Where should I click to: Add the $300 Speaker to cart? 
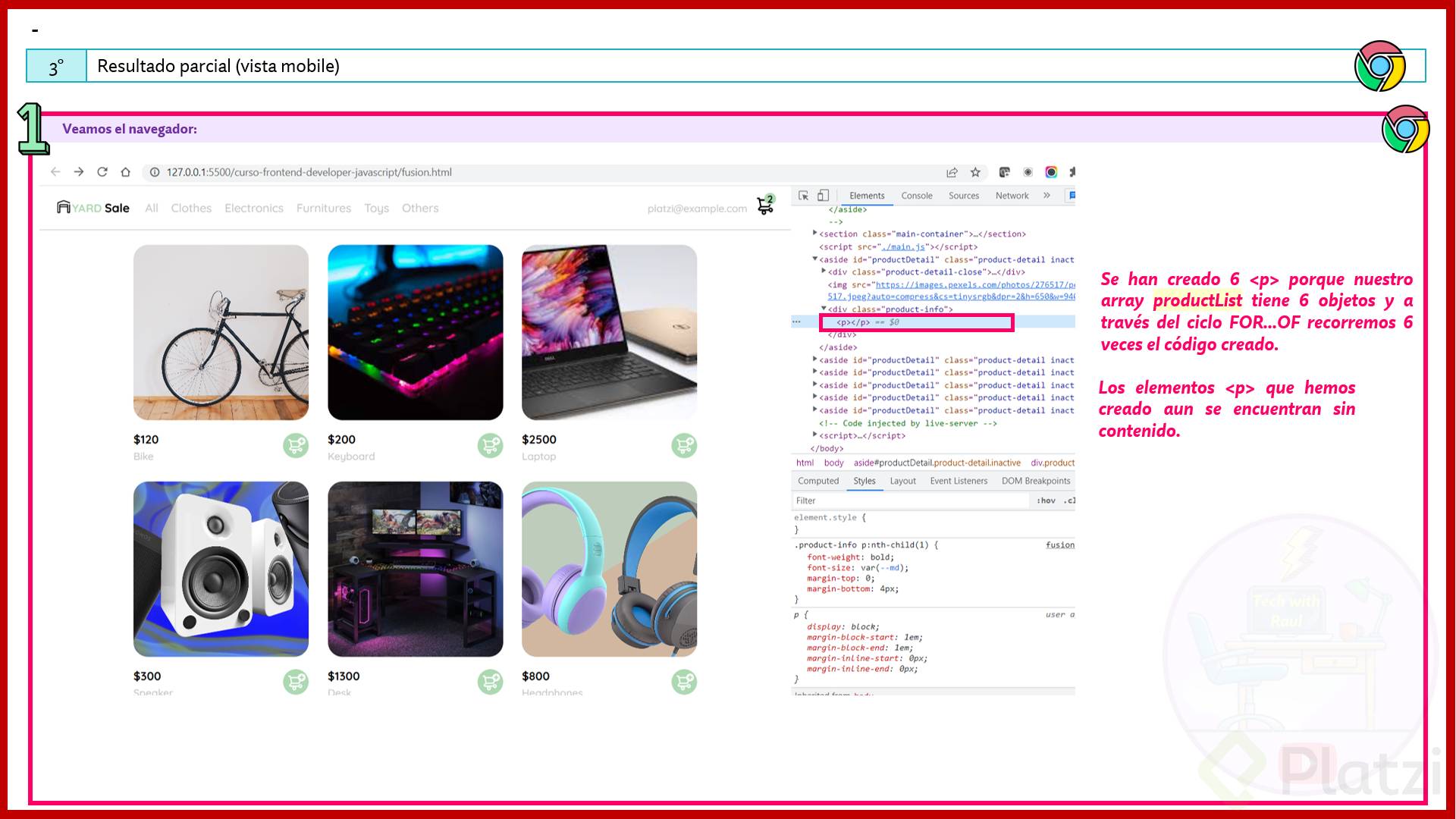click(x=296, y=682)
